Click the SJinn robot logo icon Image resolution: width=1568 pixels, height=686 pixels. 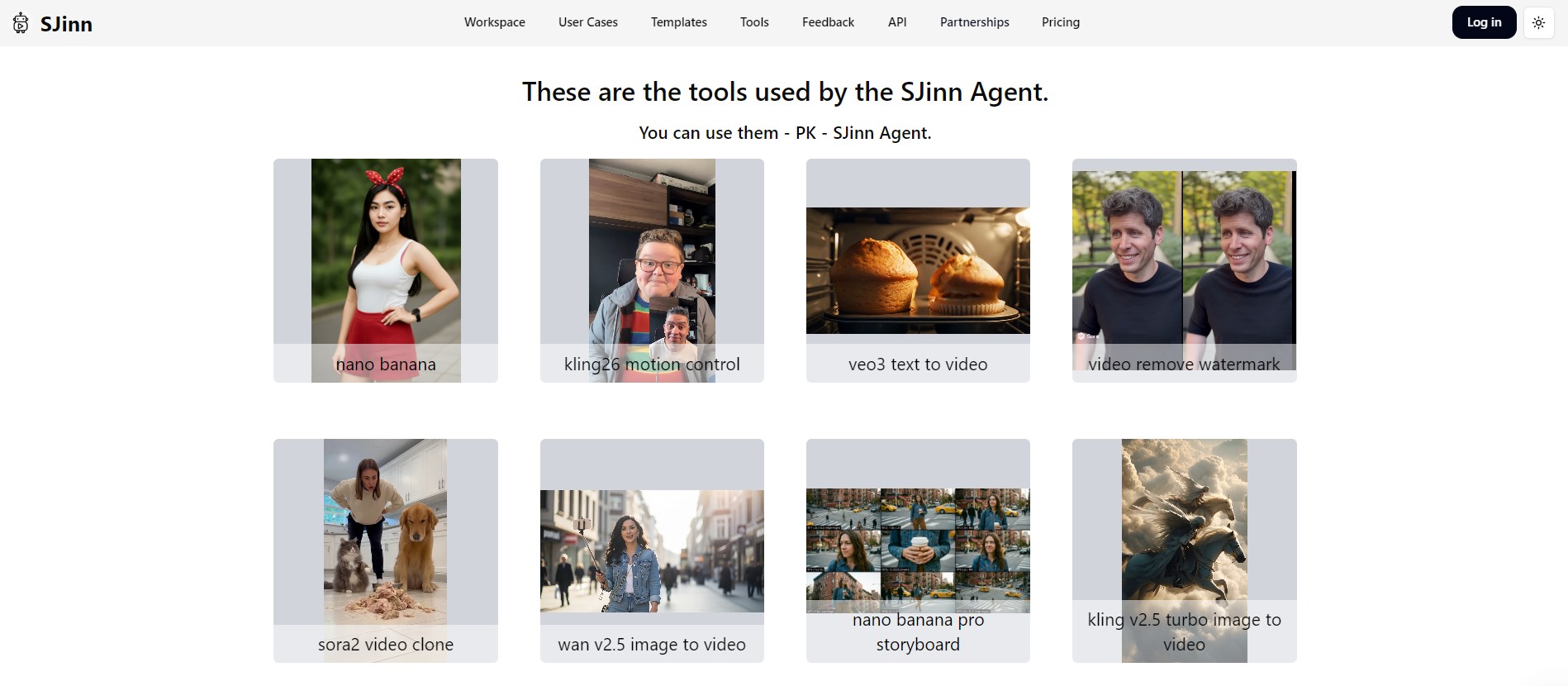pyautogui.click(x=21, y=23)
